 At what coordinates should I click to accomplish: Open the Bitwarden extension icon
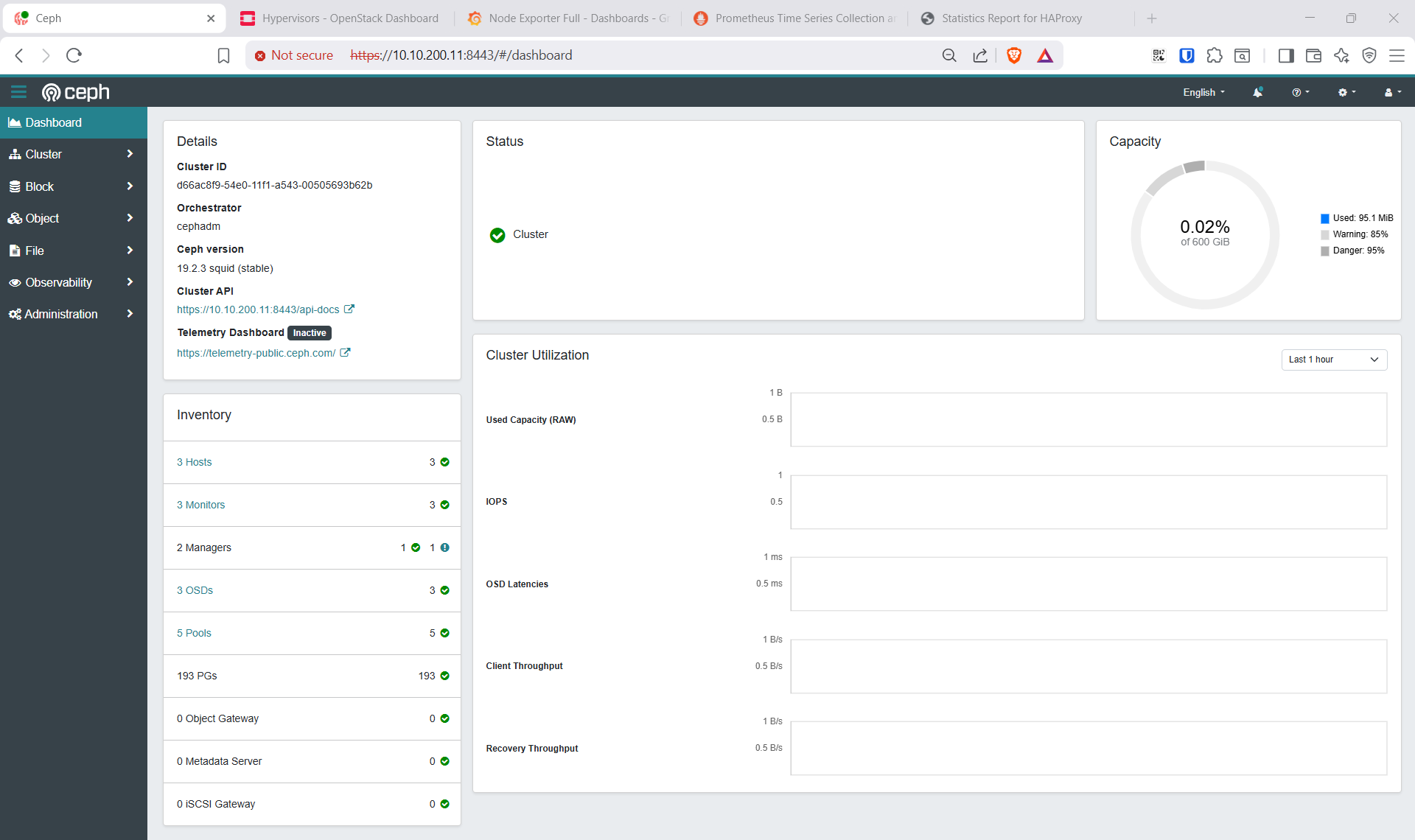click(x=1187, y=55)
